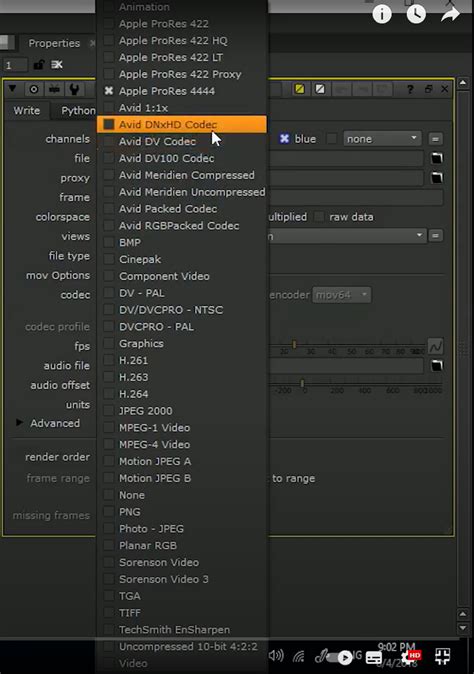Image resolution: width=474 pixels, height=674 pixels.
Task: Browse for audio file folder icon
Action: pos(437,366)
